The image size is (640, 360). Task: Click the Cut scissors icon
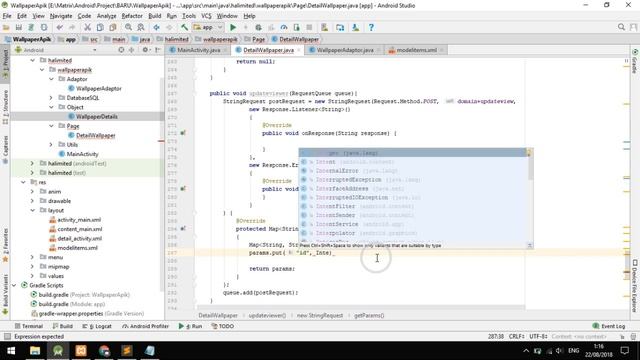click(x=87, y=27)
